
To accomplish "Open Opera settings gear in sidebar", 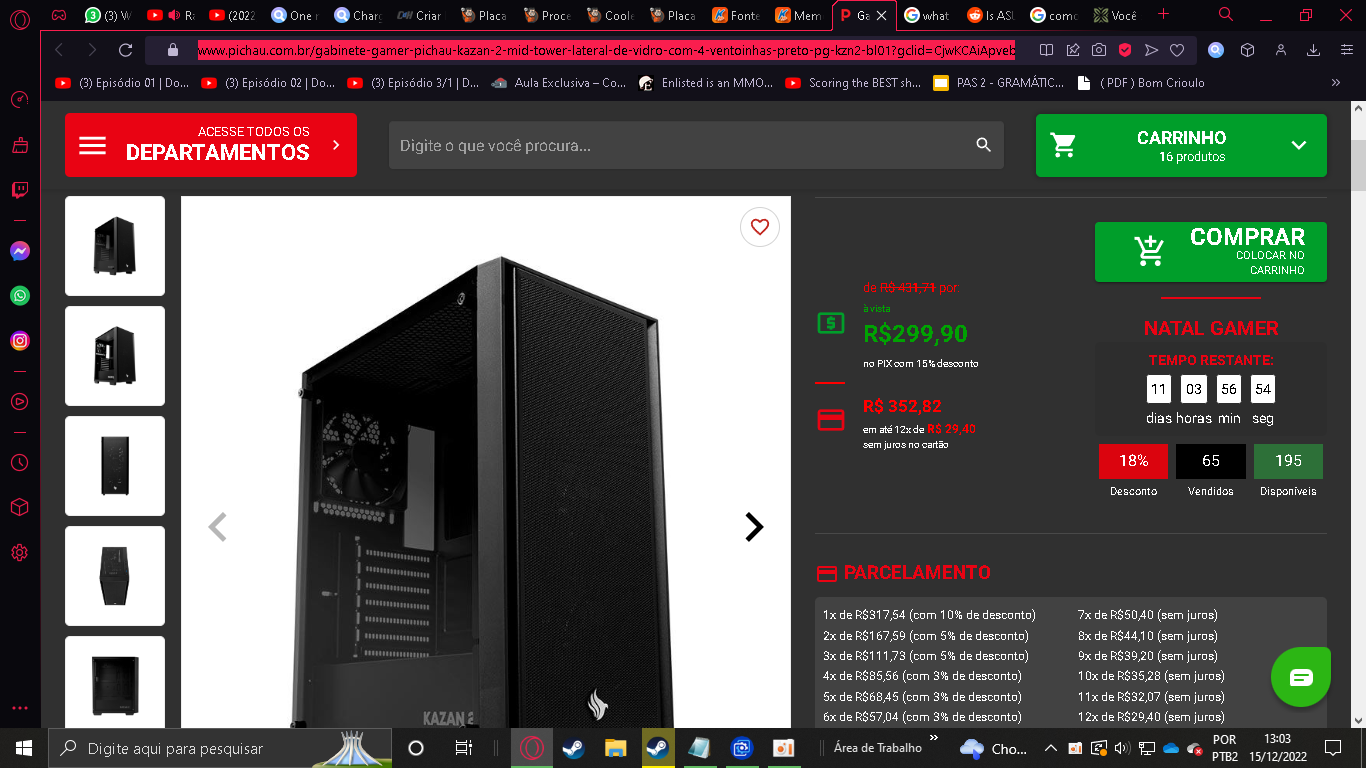I will 20,553.
